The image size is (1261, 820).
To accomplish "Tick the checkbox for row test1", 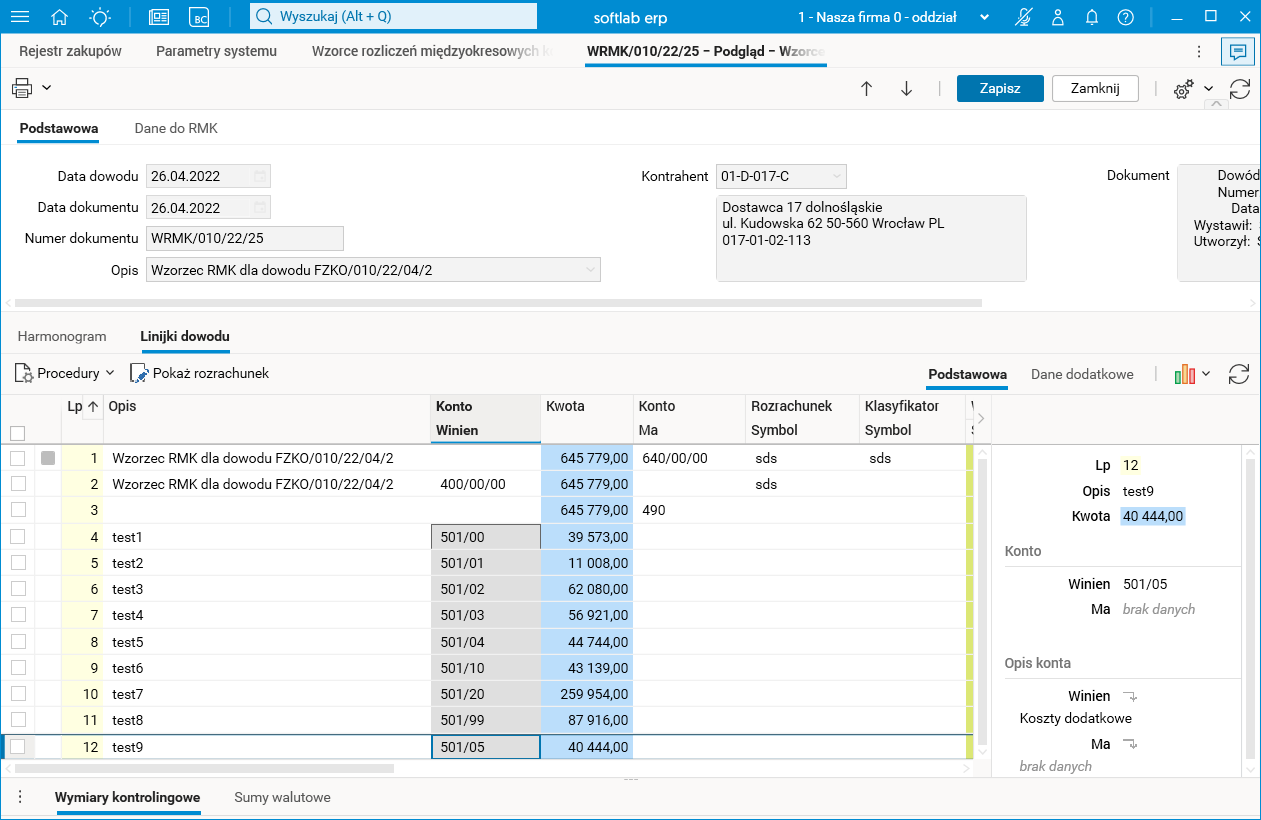I will click(17, 537).
